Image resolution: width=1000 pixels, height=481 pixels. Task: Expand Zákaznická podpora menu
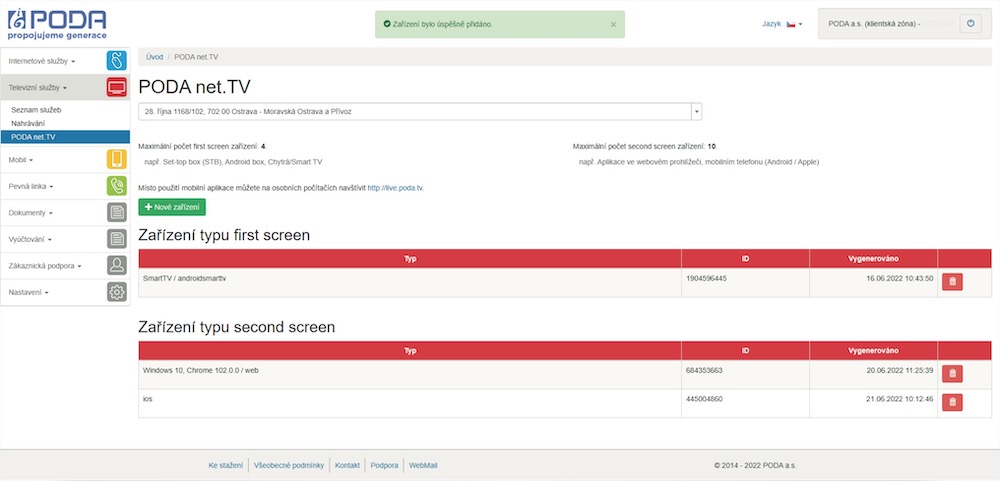tap(45, 265)
